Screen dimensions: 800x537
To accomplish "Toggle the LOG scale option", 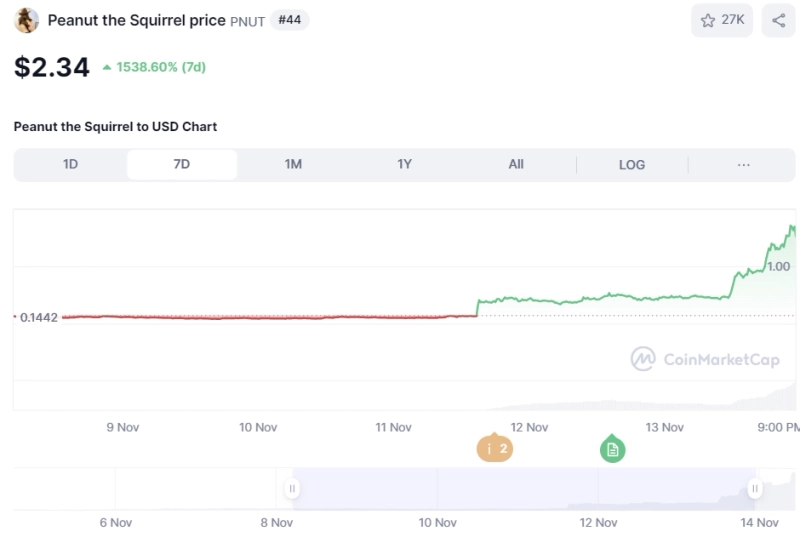I will click(632, 165).
